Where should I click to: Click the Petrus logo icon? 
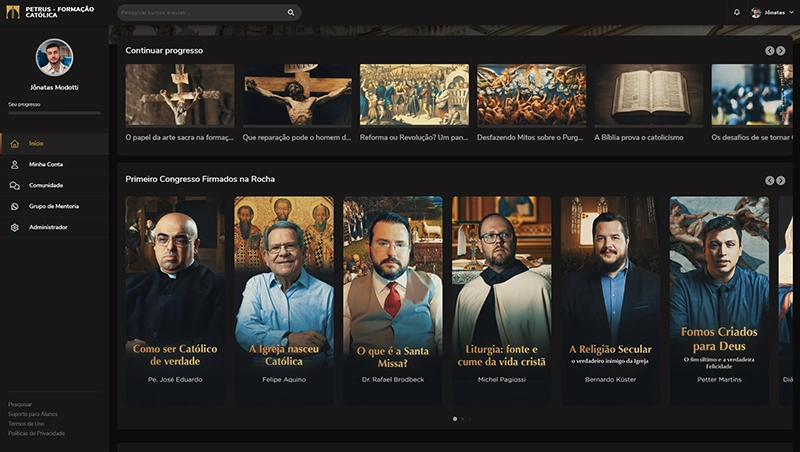pyautogui.click(x=13, y=12)
